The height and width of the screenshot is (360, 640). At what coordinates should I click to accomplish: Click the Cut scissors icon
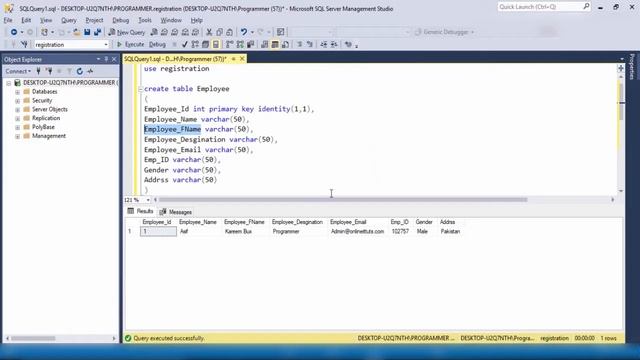(x=209, y=32)
